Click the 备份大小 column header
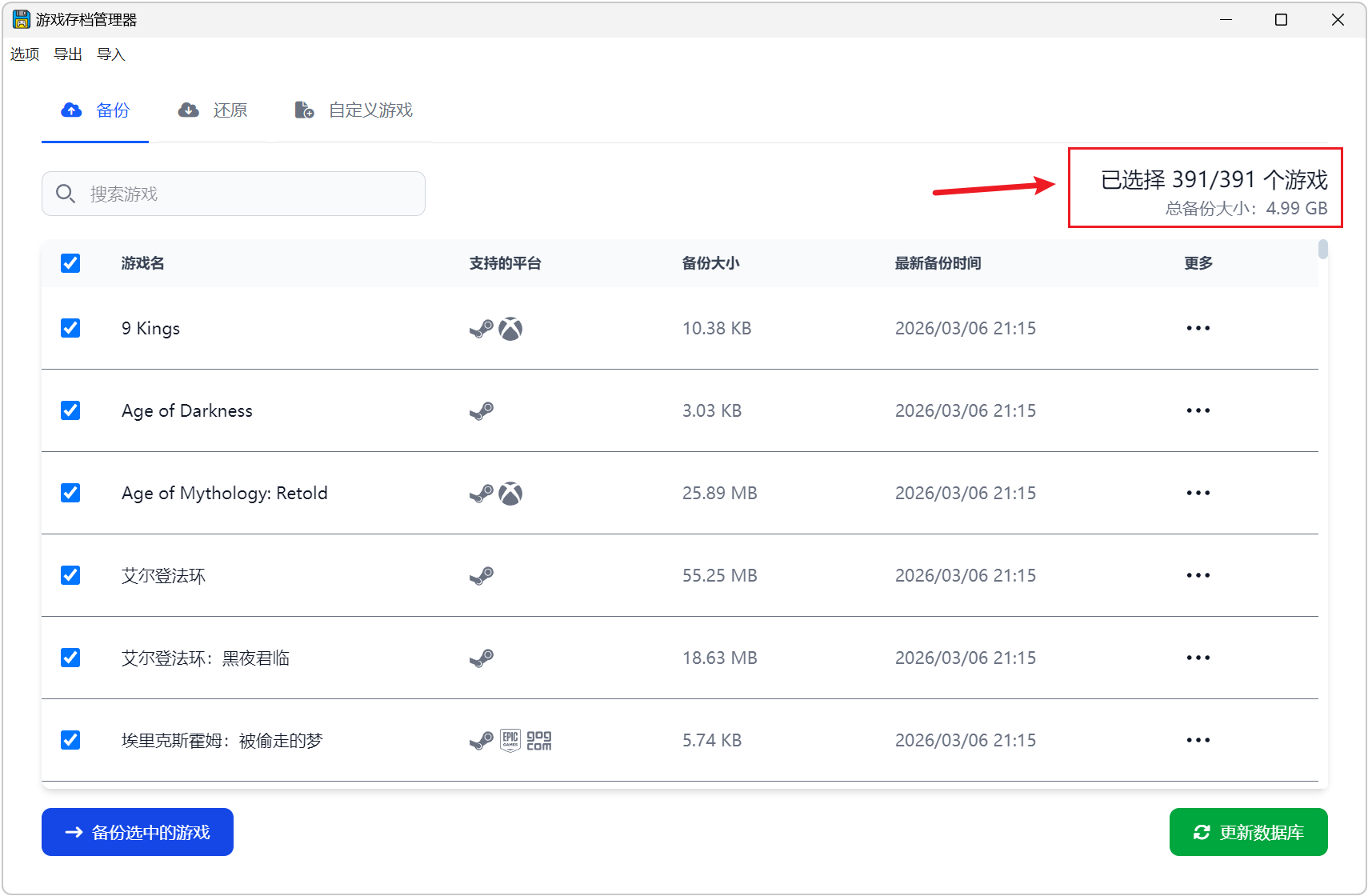This screenshot has height=896, width=1368. 711,263
